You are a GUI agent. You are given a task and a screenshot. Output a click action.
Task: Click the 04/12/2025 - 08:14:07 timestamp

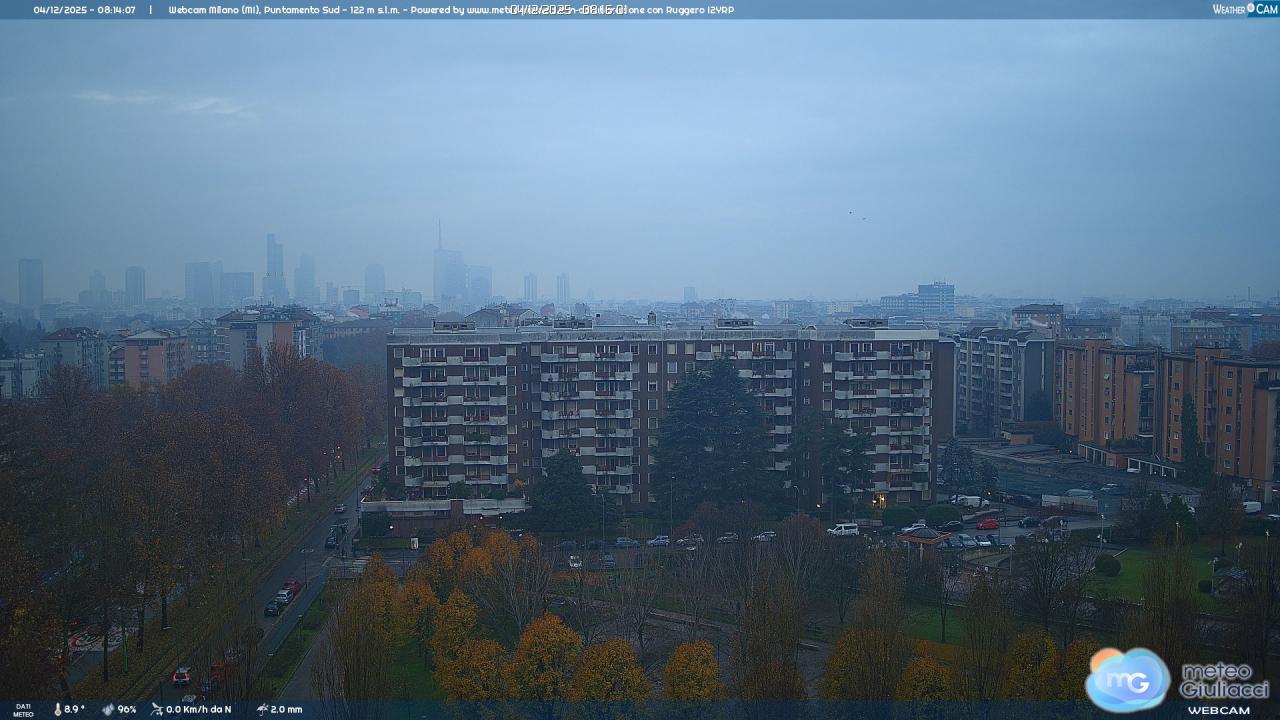pyautogui.click(x=84, y=10)
